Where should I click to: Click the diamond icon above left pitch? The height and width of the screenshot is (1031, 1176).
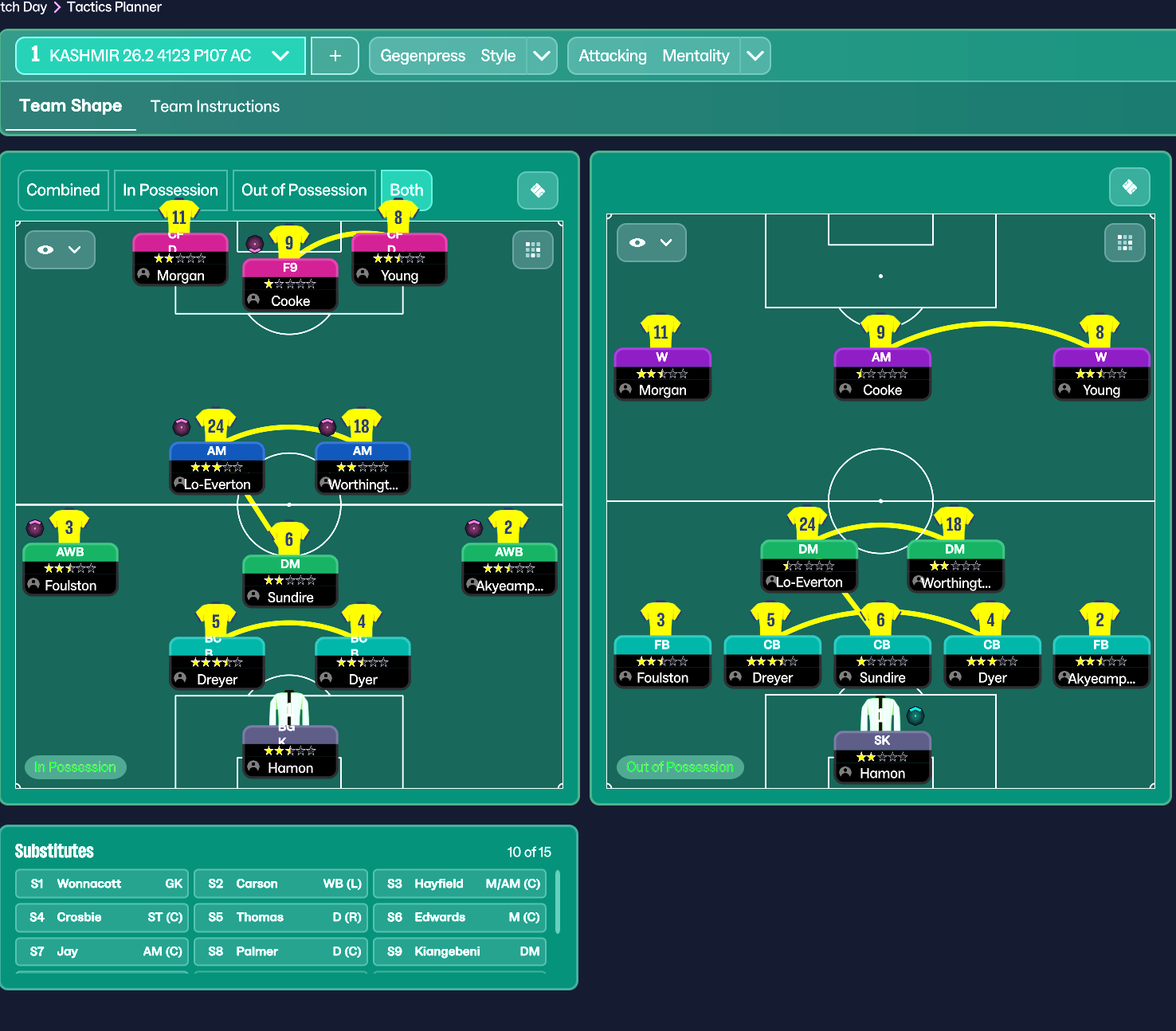(538, 190)
